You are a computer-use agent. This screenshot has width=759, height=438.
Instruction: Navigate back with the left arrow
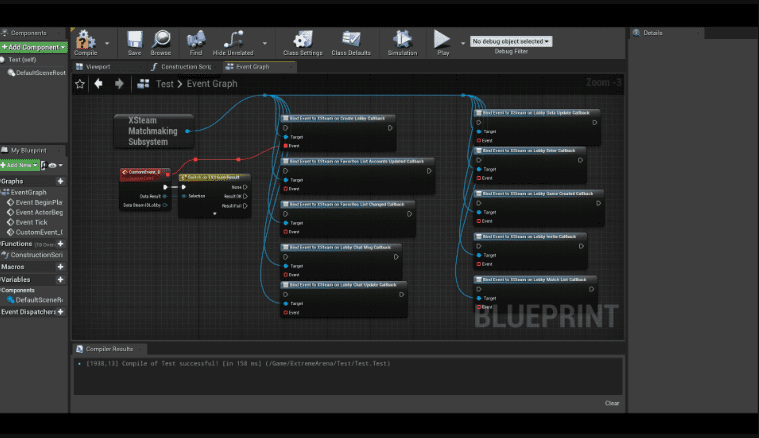pos(98,84)
